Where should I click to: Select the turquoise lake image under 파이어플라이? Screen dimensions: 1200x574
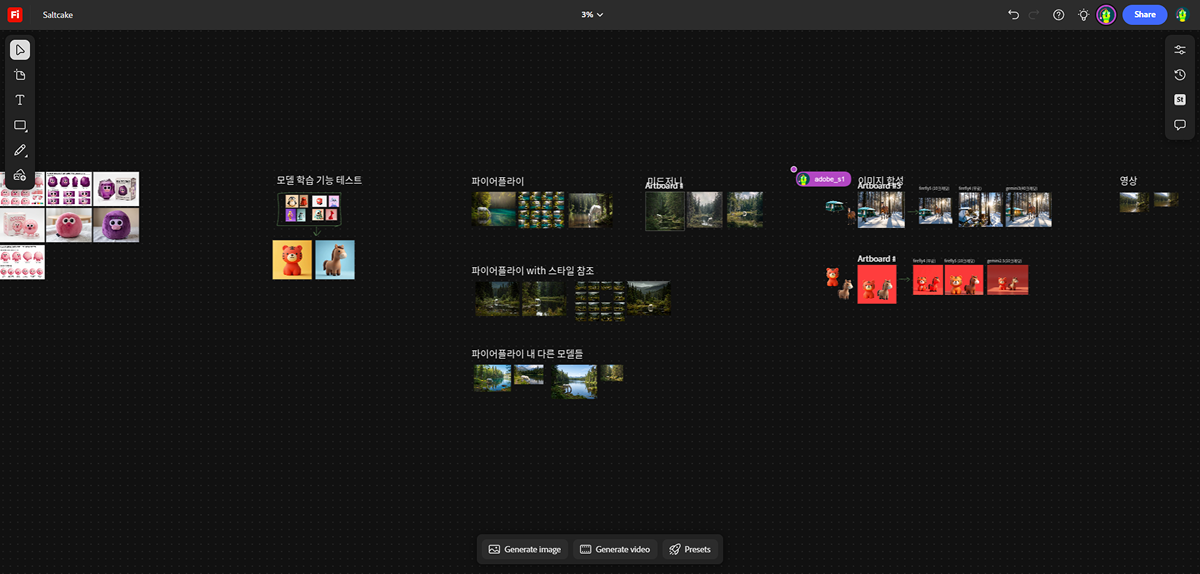[494, 209]
